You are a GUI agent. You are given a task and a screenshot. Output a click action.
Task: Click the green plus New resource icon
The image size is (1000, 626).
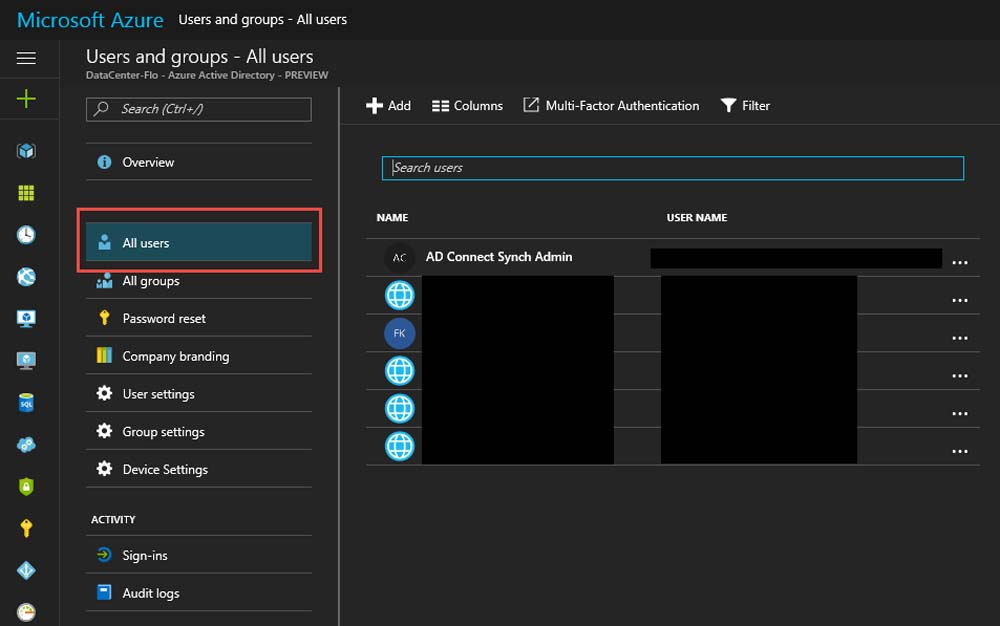point(27,100)
